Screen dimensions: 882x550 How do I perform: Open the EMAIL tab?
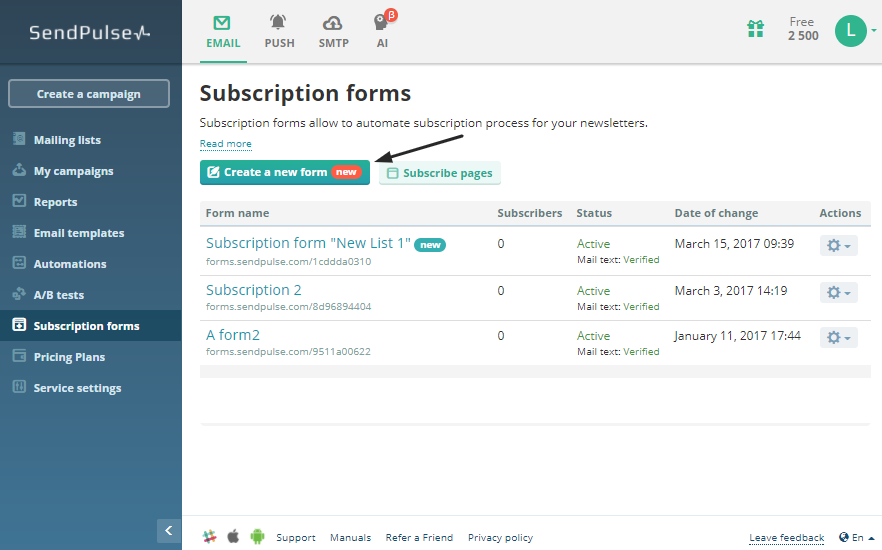click(x=223, y=31)
